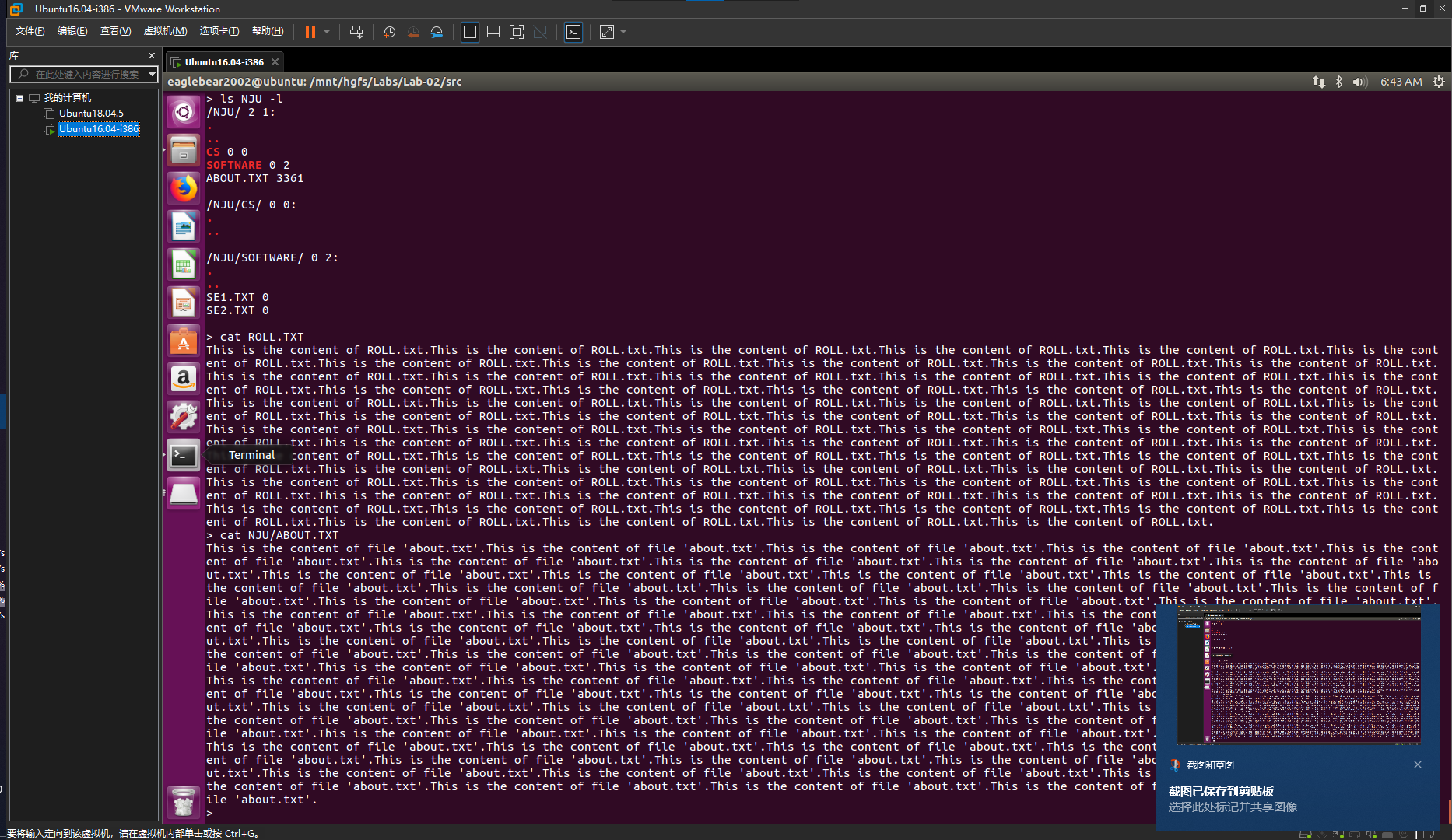
Task: Dismiss the screenshot notification
Action: click(x=1418, y=765)
